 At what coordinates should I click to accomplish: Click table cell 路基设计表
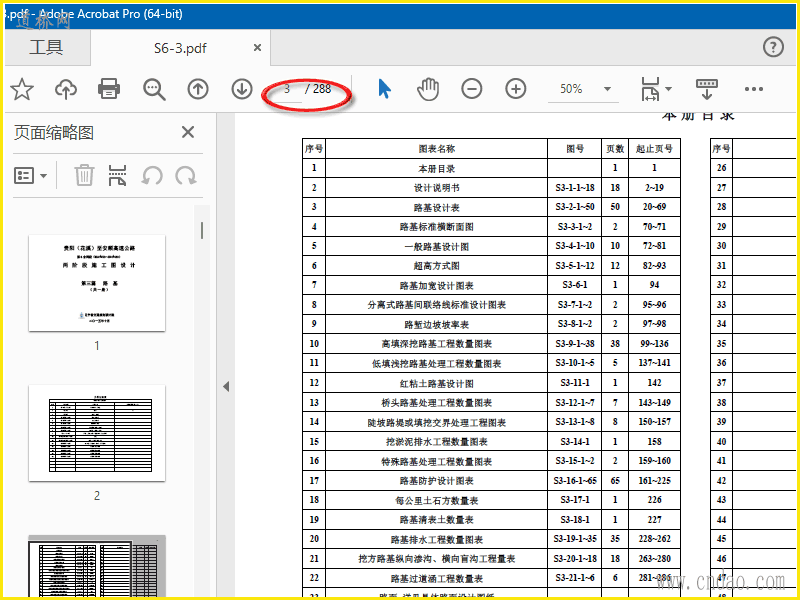pos(437,207)
